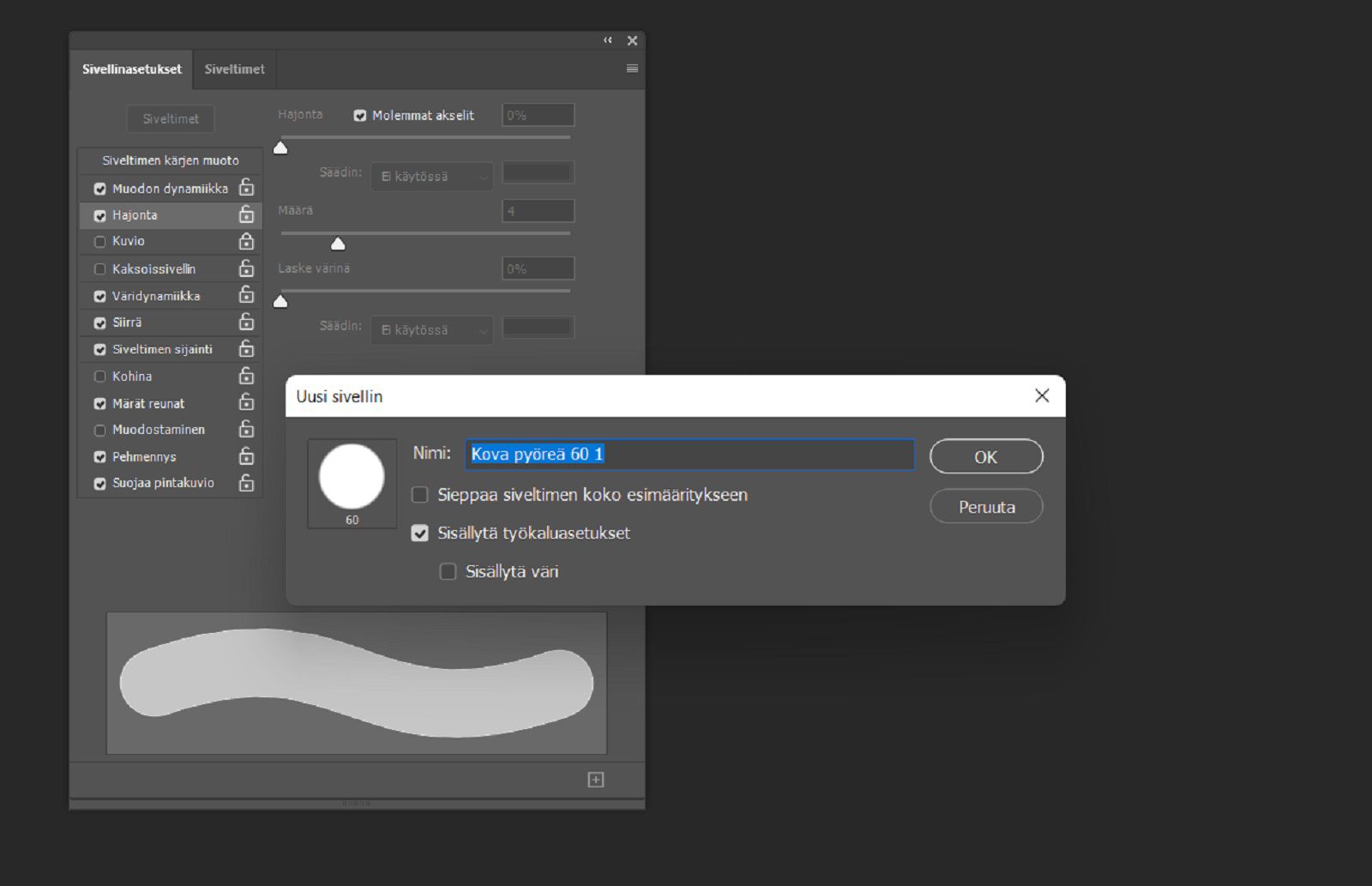The width and height of the screenshot is (1372, 886).
Task: Toggle lock icon for Kaksoissivellin row
Action: (246, 268)
